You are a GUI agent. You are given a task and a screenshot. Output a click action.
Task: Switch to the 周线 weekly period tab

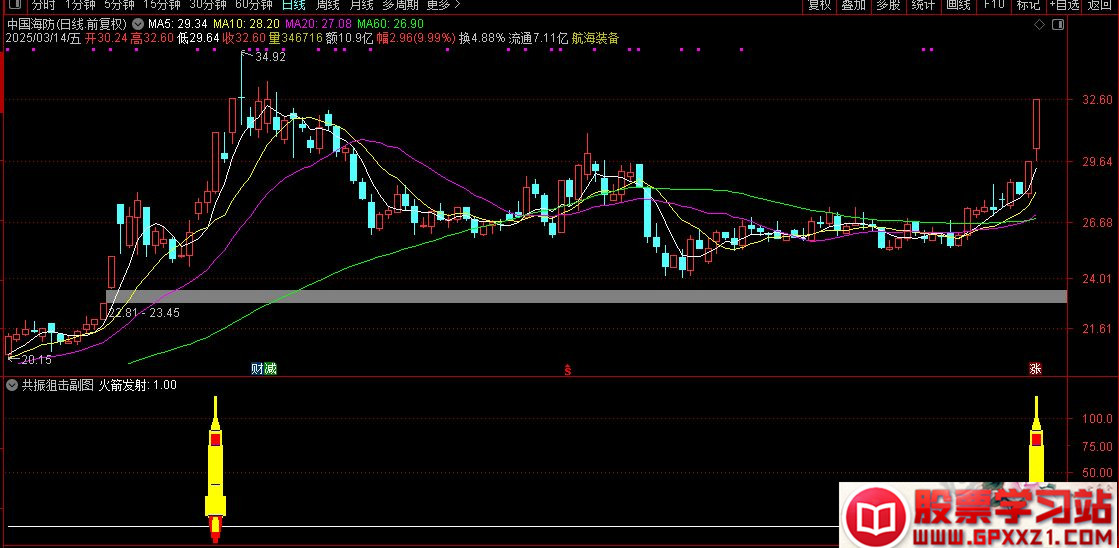click(329, 5)
